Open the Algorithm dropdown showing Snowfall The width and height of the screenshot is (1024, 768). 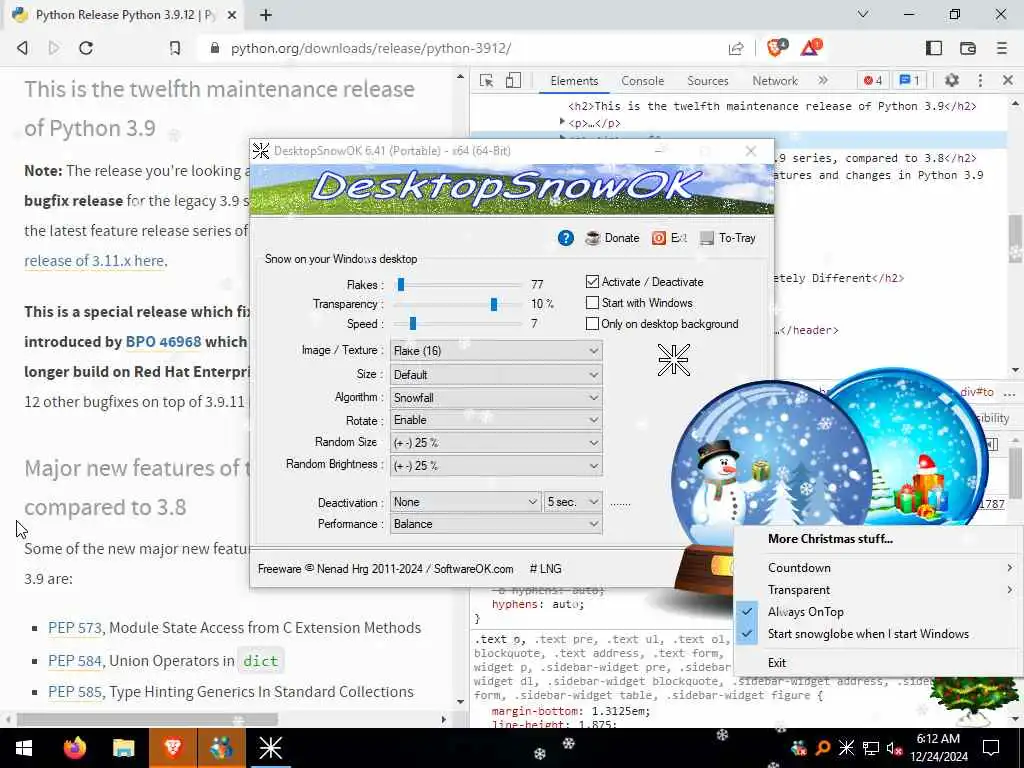[x=496, y=398]
